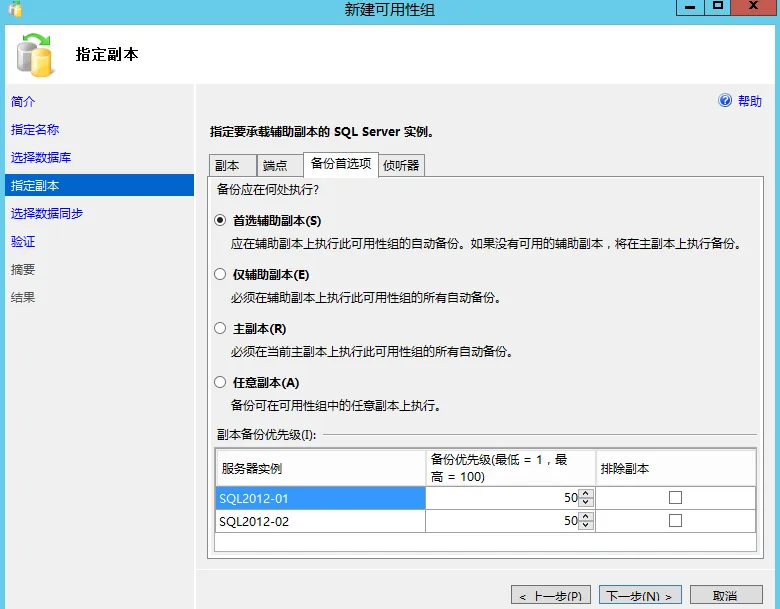Go to 选择数据同步 step in sidebar
The image size is (780, 609).
point(47,213)
